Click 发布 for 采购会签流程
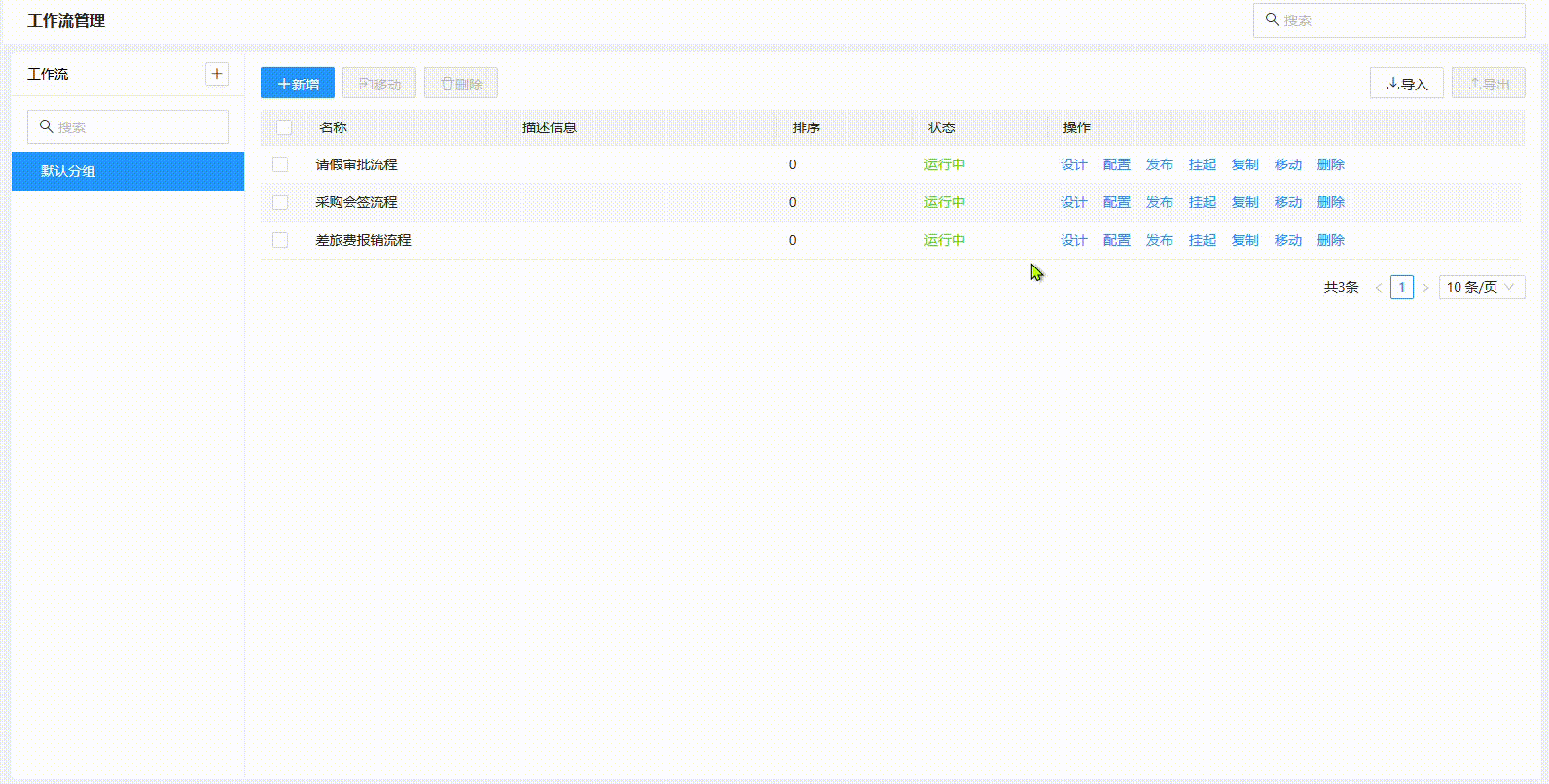Image resolution: width=1549 pixels, height=784 pixels. (1159, 203)
